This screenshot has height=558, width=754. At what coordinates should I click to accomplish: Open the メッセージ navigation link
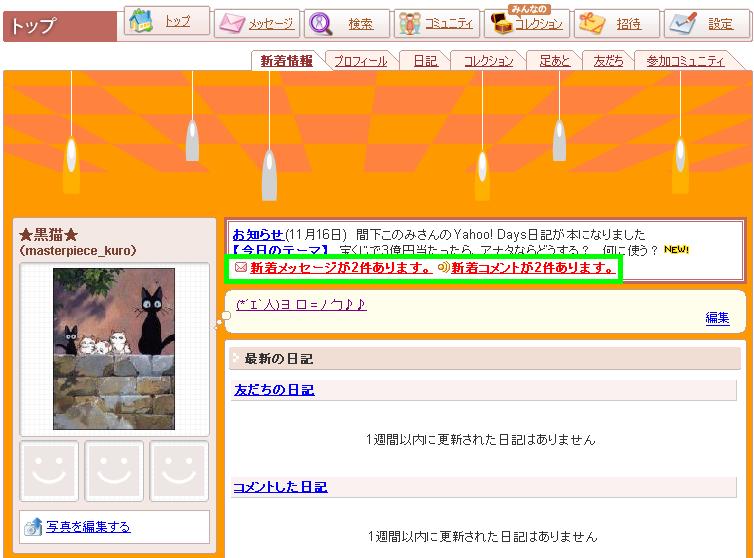pyautogui.click(x=271, y=24)
